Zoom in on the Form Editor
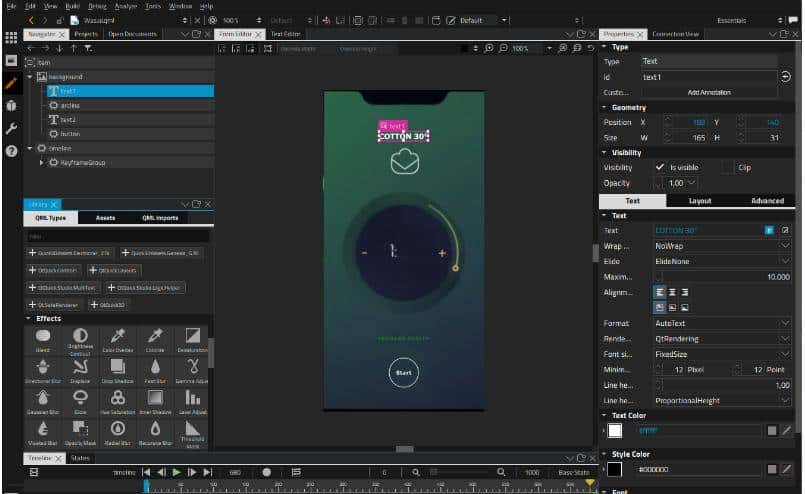This screenshot has height=494, width=805. (x=489, y=48)
